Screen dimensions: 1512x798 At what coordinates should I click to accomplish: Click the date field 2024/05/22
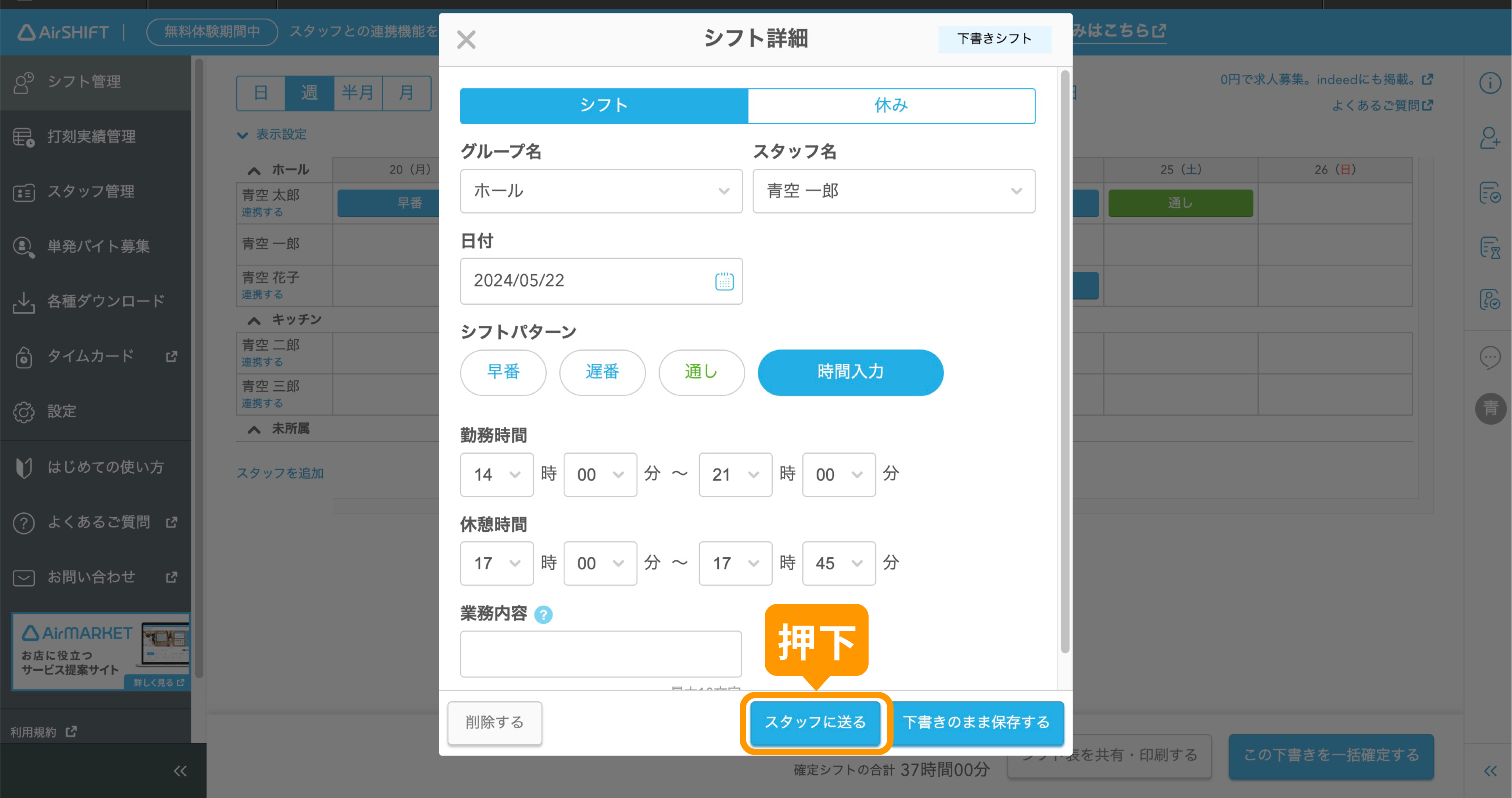601,281
